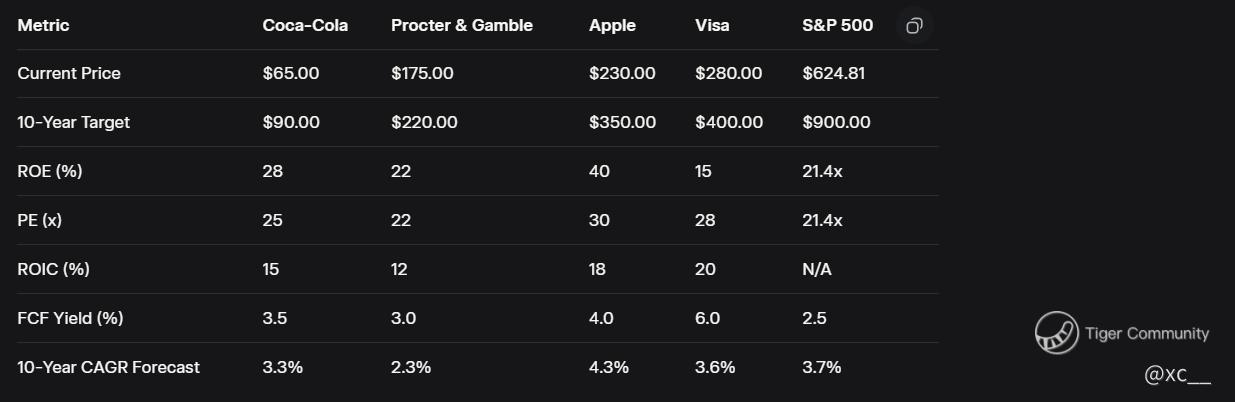Screen dimensions: 1235x402
Task: Click the @XC__ username handle
Action: click(x=1177, y=375)
